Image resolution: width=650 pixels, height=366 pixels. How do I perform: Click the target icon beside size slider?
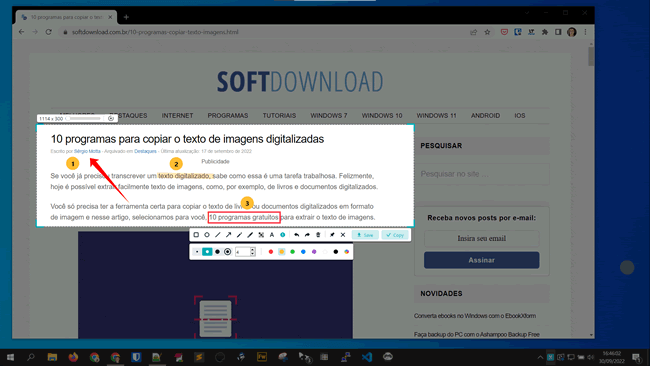111,119
